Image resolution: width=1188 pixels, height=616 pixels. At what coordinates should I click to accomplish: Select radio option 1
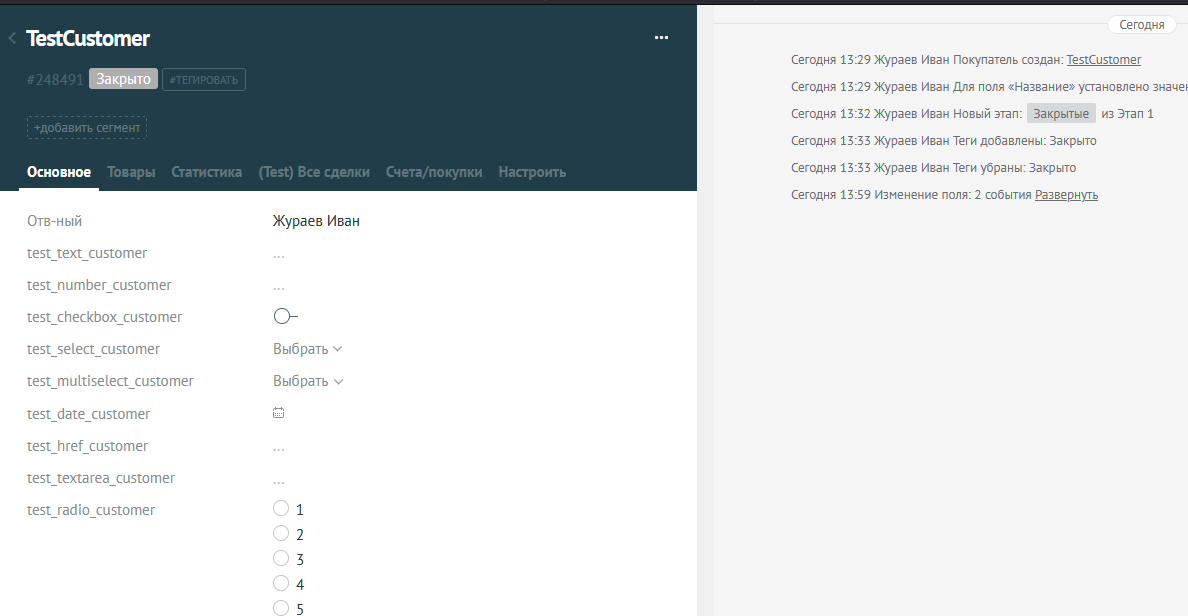click(281, 508)
